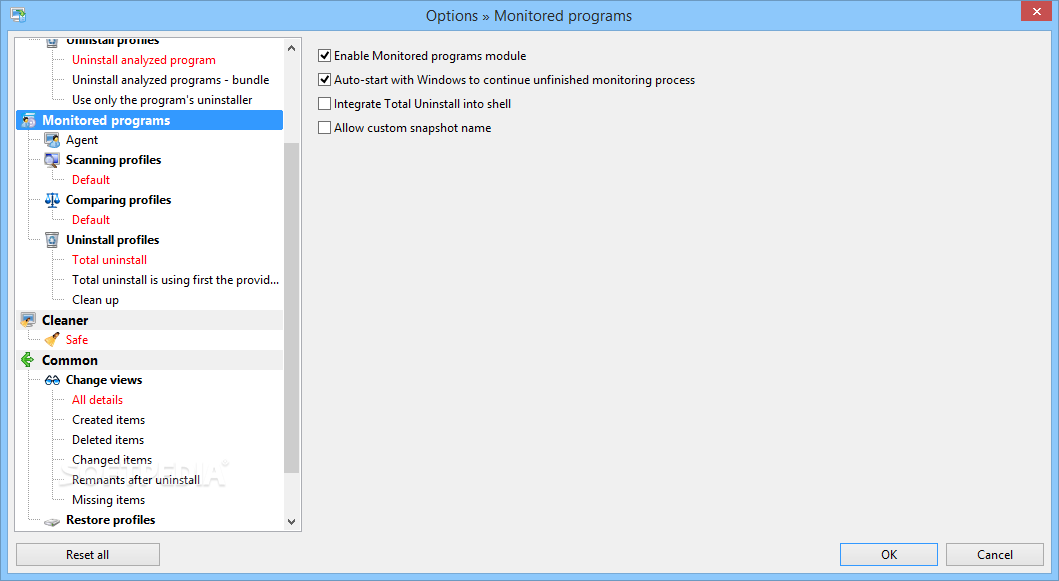This screenshot has width=1059, height=581.
Task: Select Uninstall profiles under Monitored programs
Action: [113, 240]
